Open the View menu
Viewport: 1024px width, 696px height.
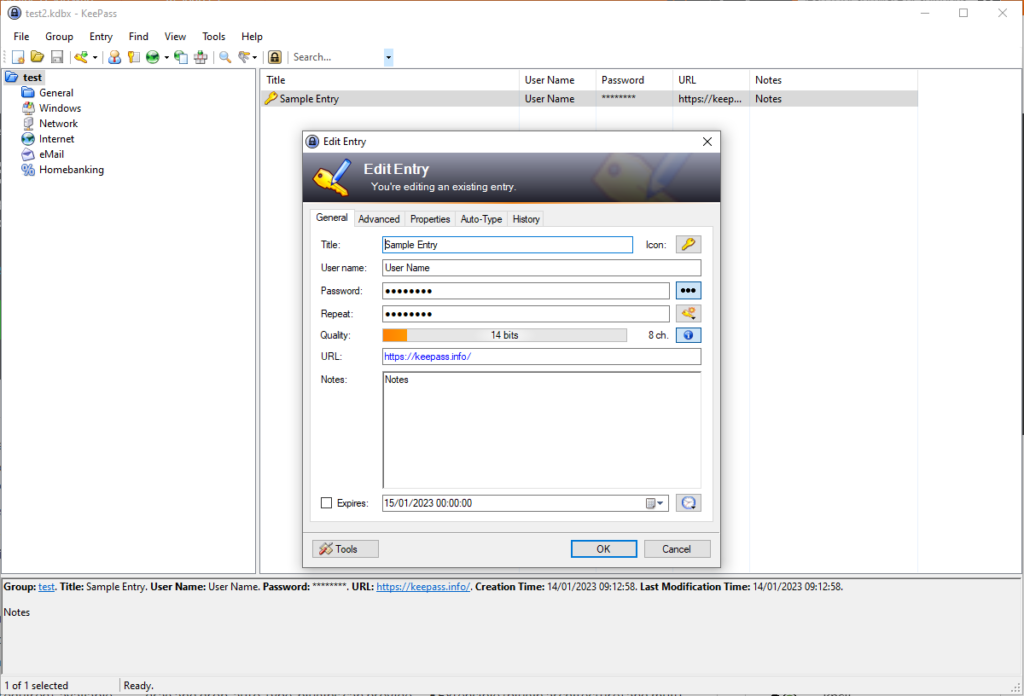(175, 37)
